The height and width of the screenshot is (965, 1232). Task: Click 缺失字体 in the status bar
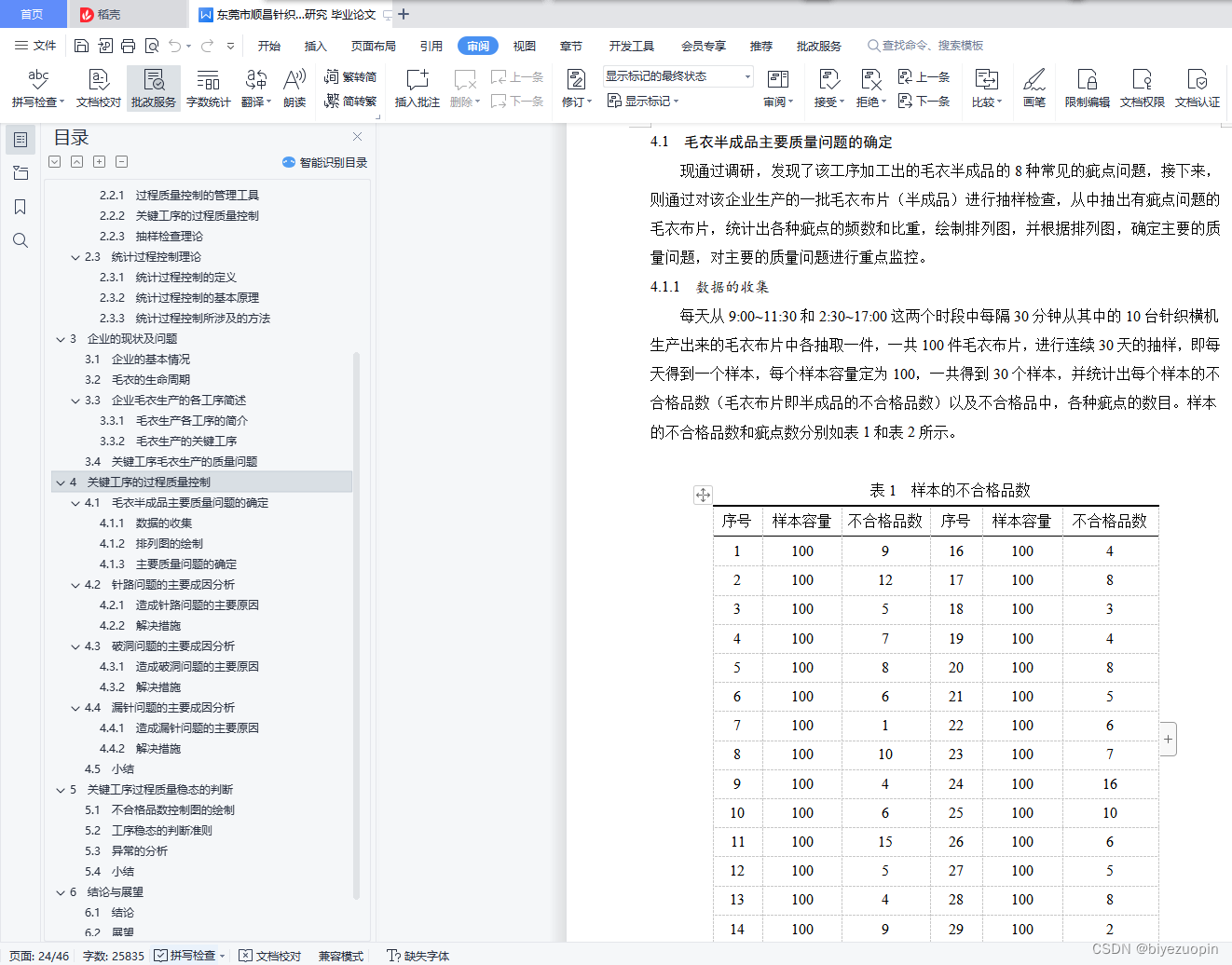tap(418, 956)
